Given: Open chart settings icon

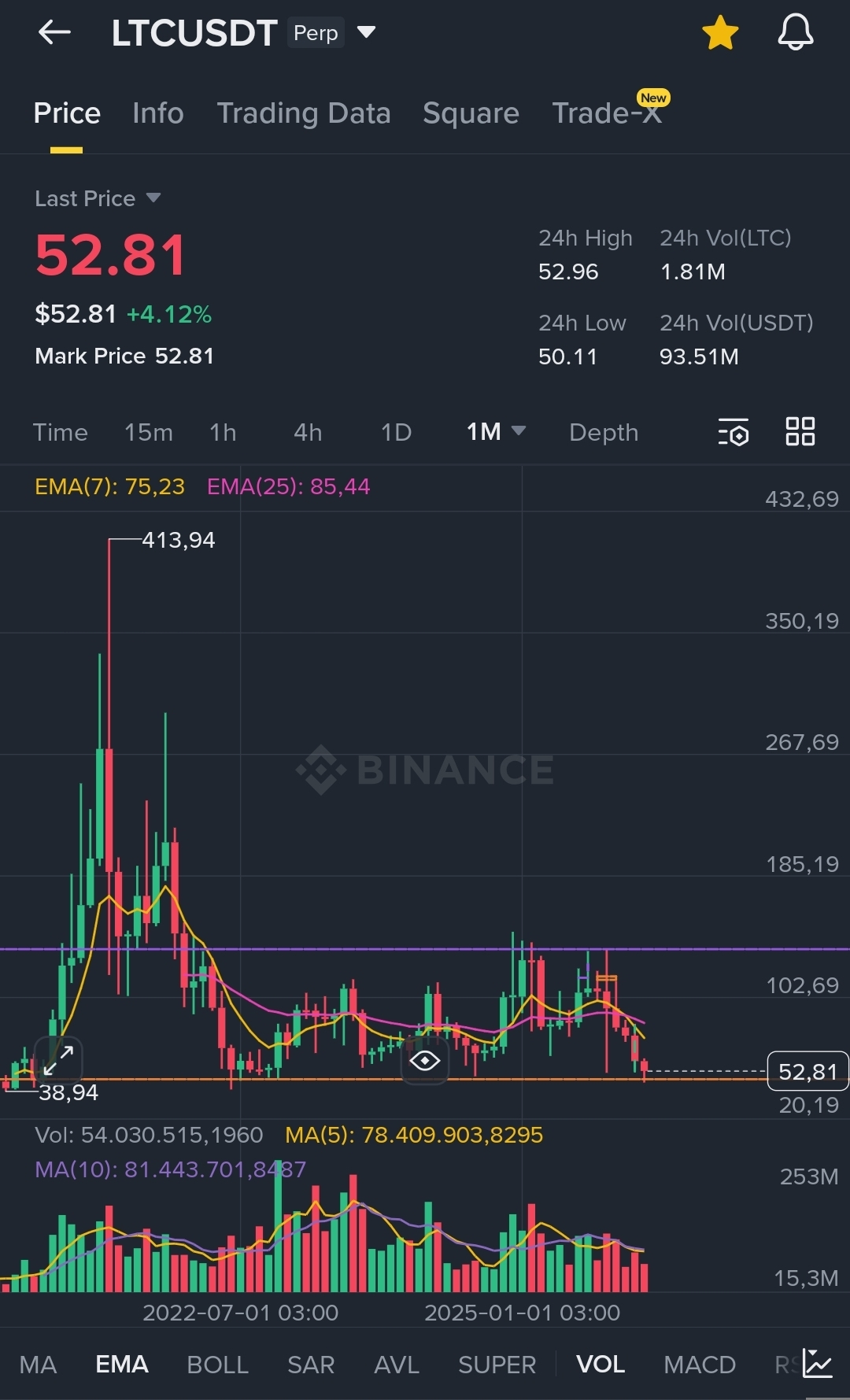Looking at the screenshot, I should [733, 431].
